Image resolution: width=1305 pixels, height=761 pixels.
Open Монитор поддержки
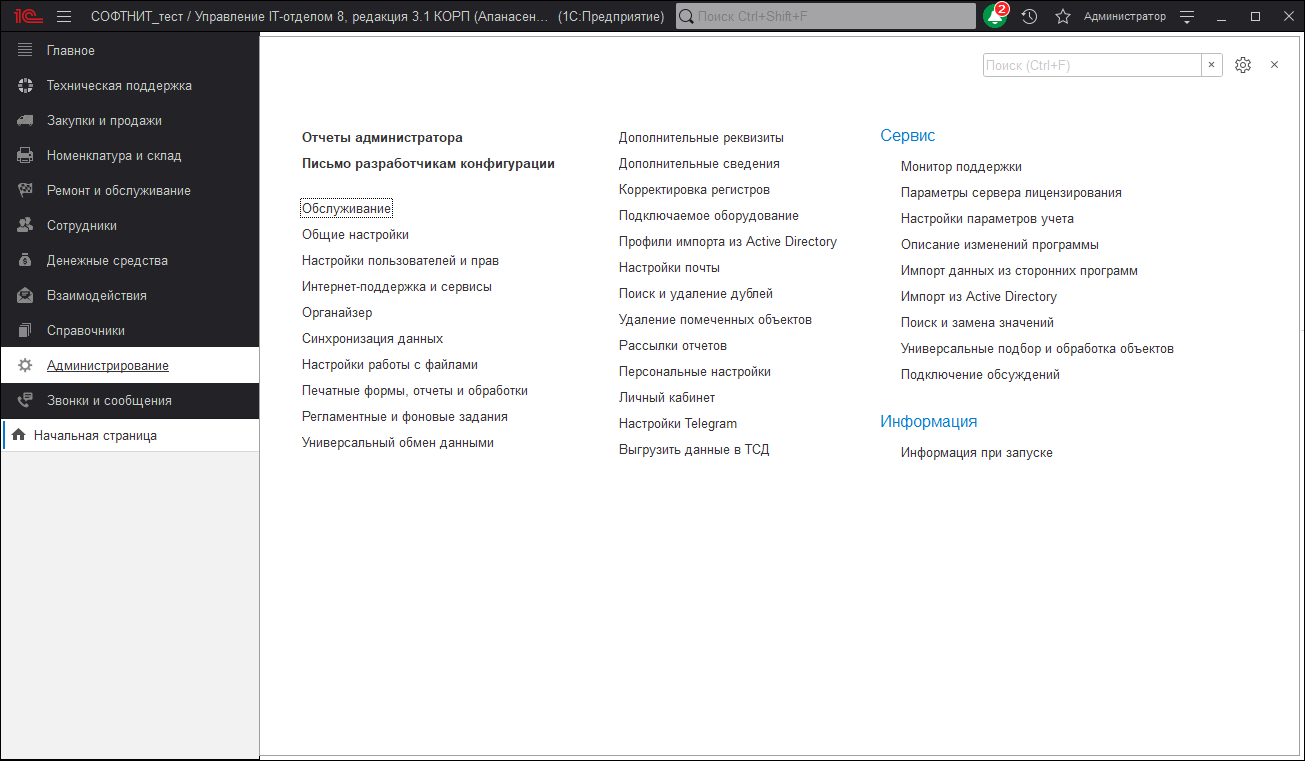(x=961, y=166)
